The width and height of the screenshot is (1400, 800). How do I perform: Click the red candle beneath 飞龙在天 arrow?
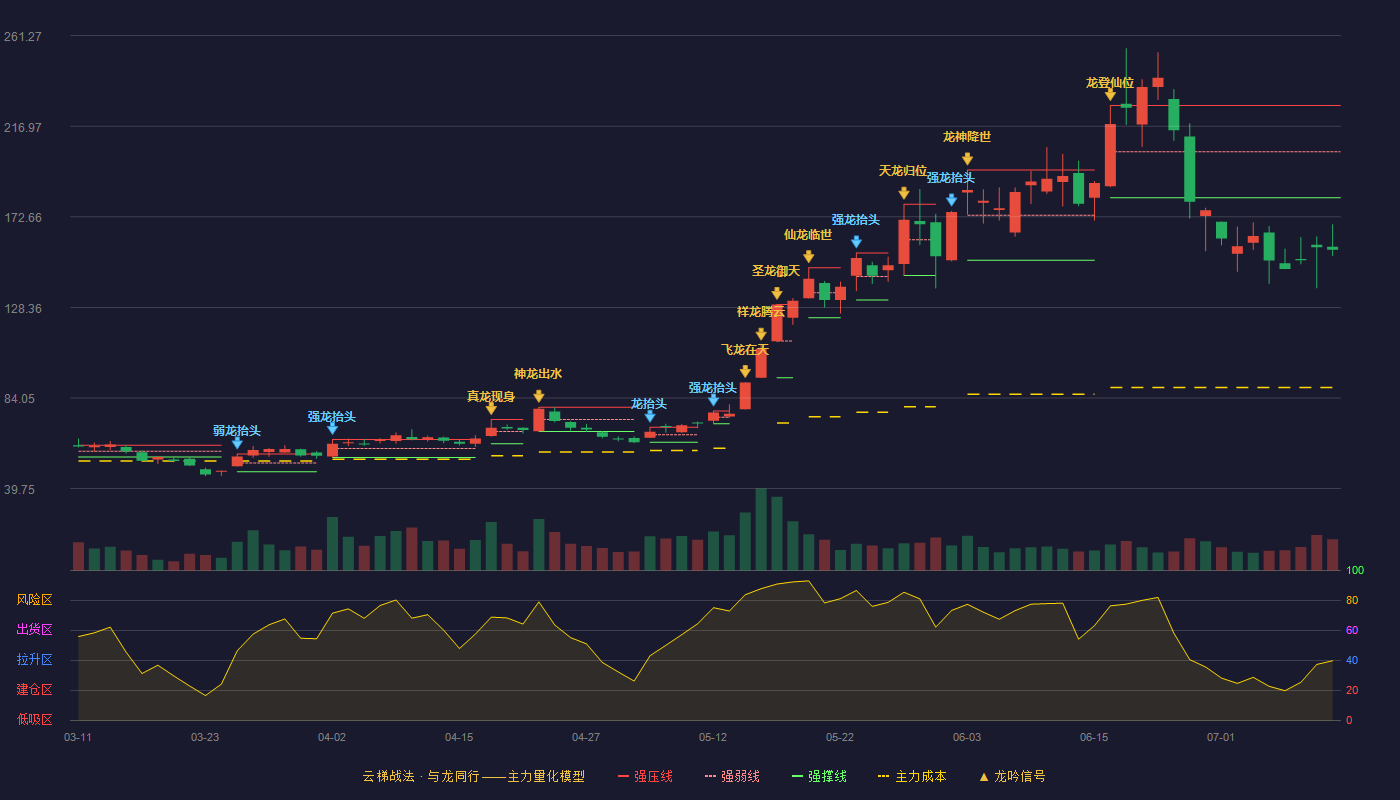click(x=745, y=396)
